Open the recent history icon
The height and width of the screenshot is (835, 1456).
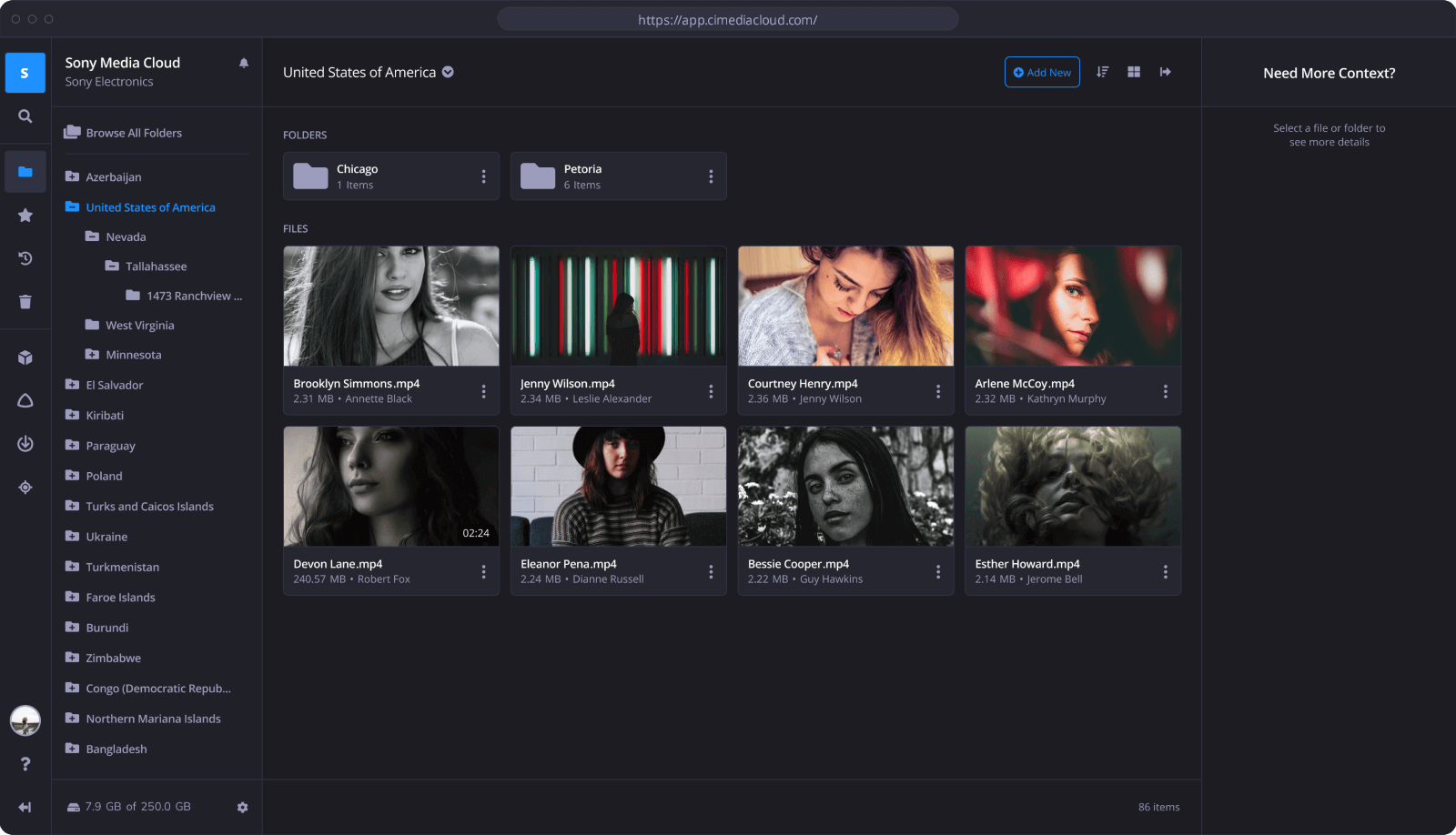[25, 259]
